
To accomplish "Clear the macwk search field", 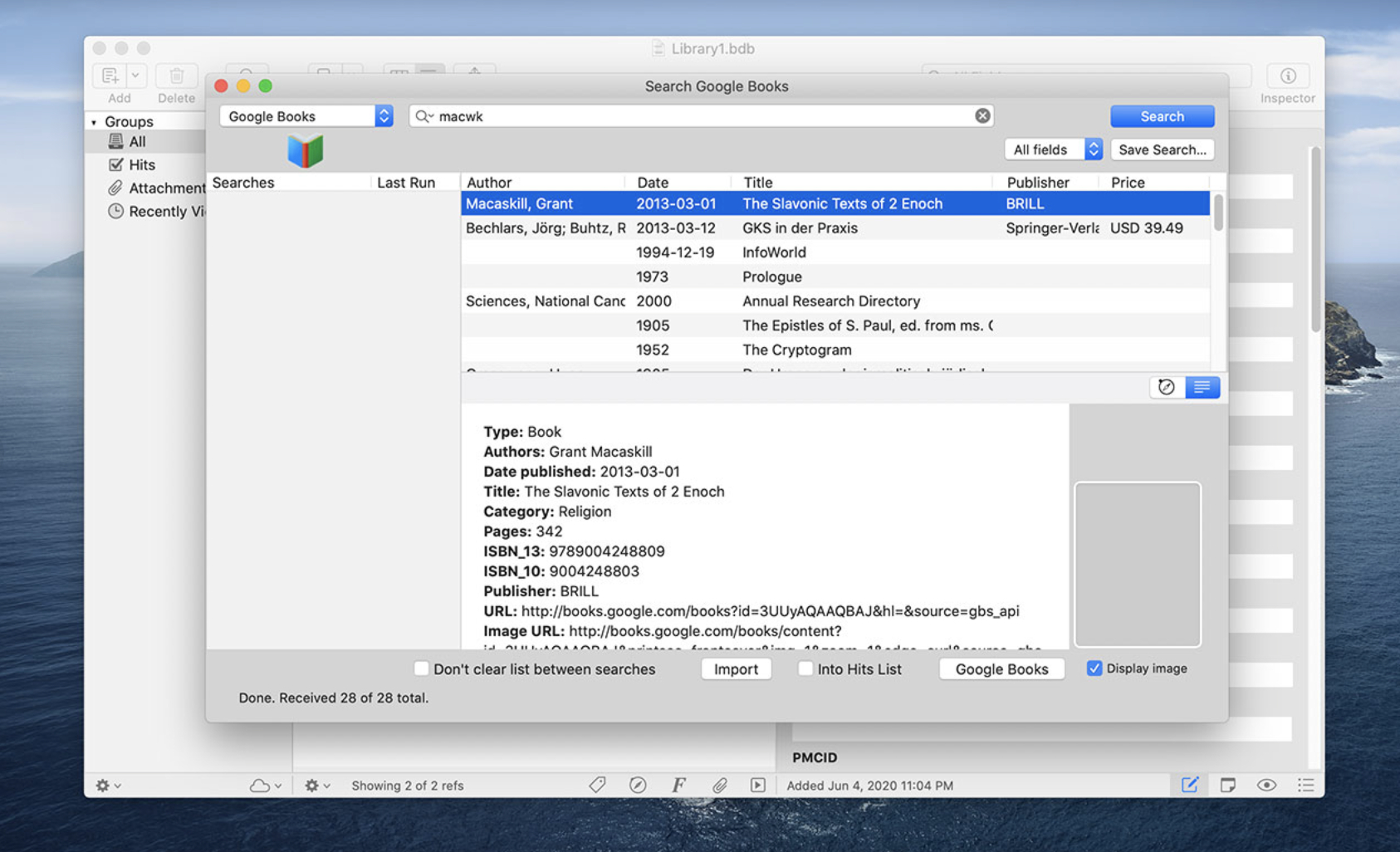I will [982, 116].
